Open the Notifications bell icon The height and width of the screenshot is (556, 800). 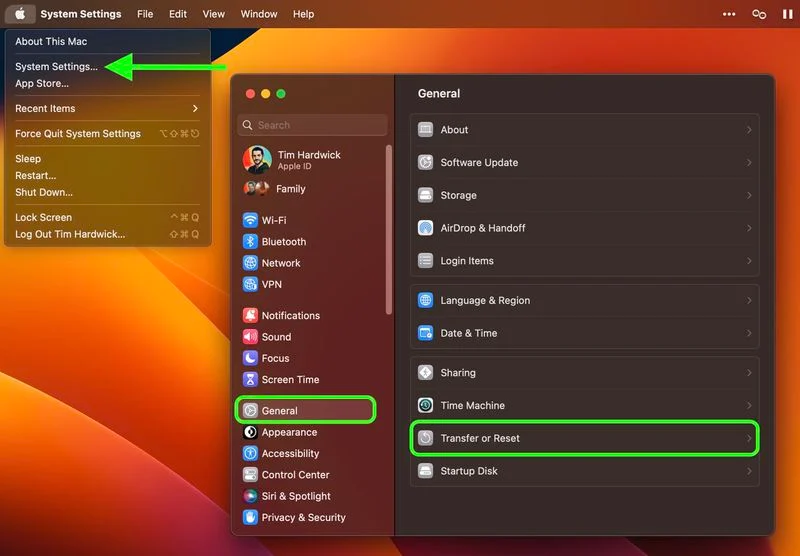[x=250, y=315]
